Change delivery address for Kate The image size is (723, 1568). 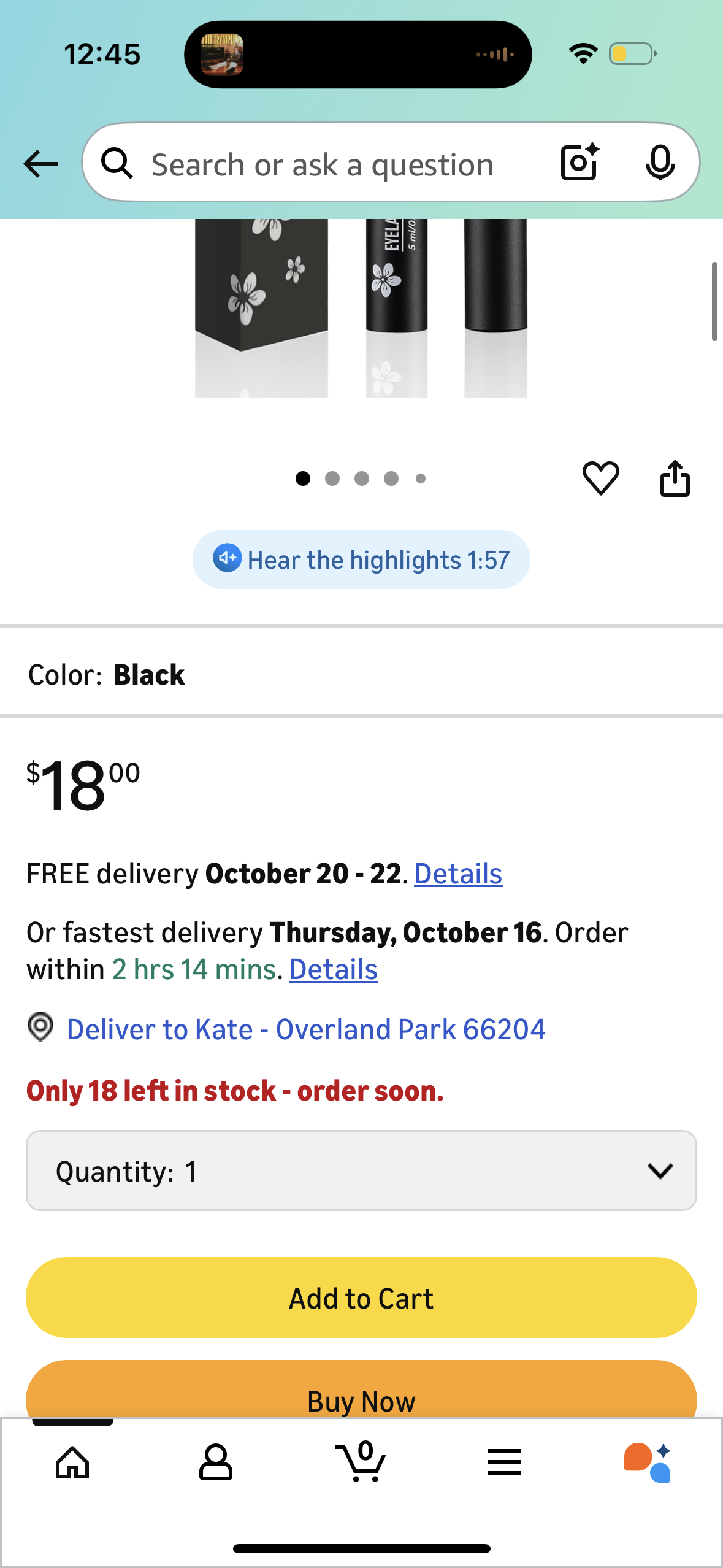305,1029
